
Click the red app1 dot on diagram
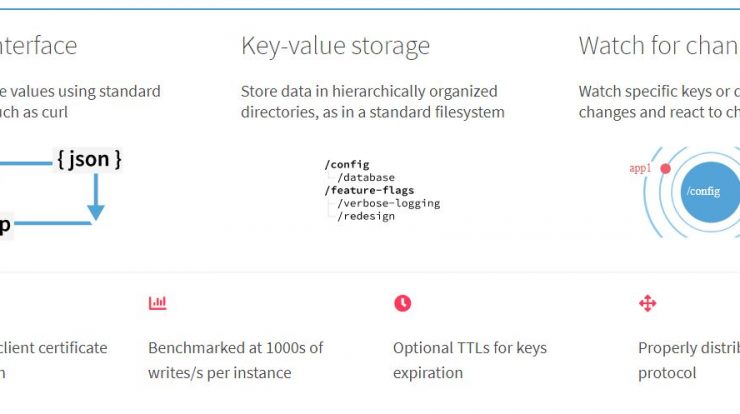point(665,169)
